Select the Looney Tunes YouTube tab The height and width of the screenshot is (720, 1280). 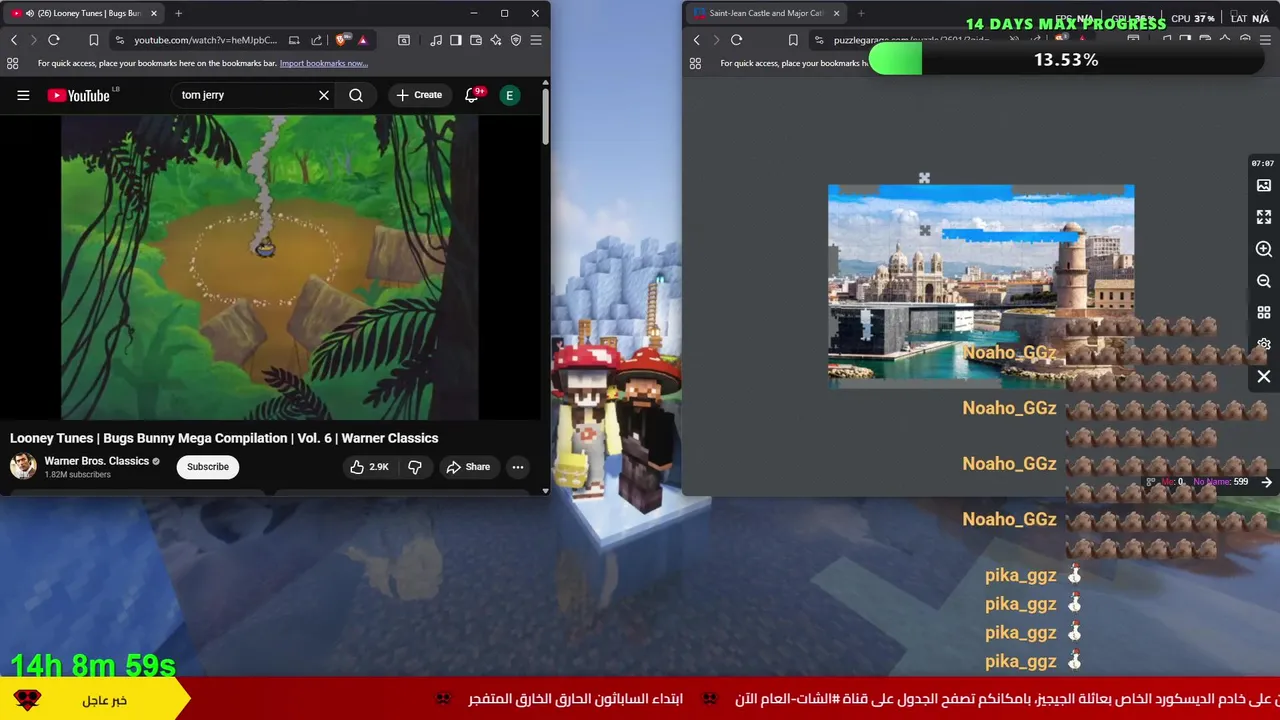[82, 13]
